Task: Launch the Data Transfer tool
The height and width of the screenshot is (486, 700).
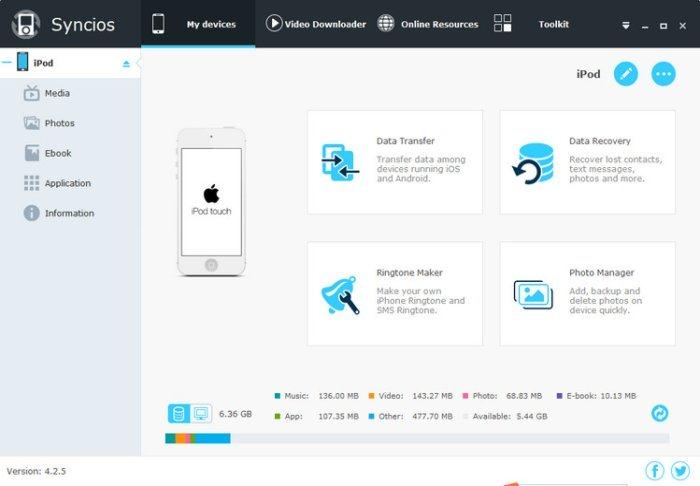Action: [x=394, y=162]
